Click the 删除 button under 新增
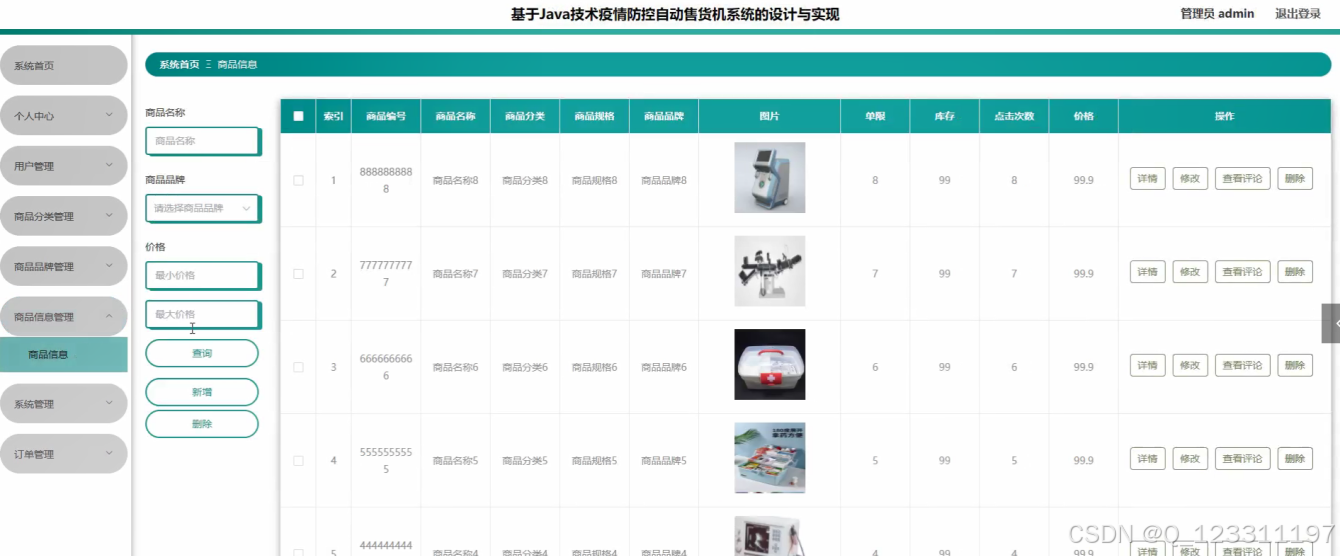 pos(202,424)
